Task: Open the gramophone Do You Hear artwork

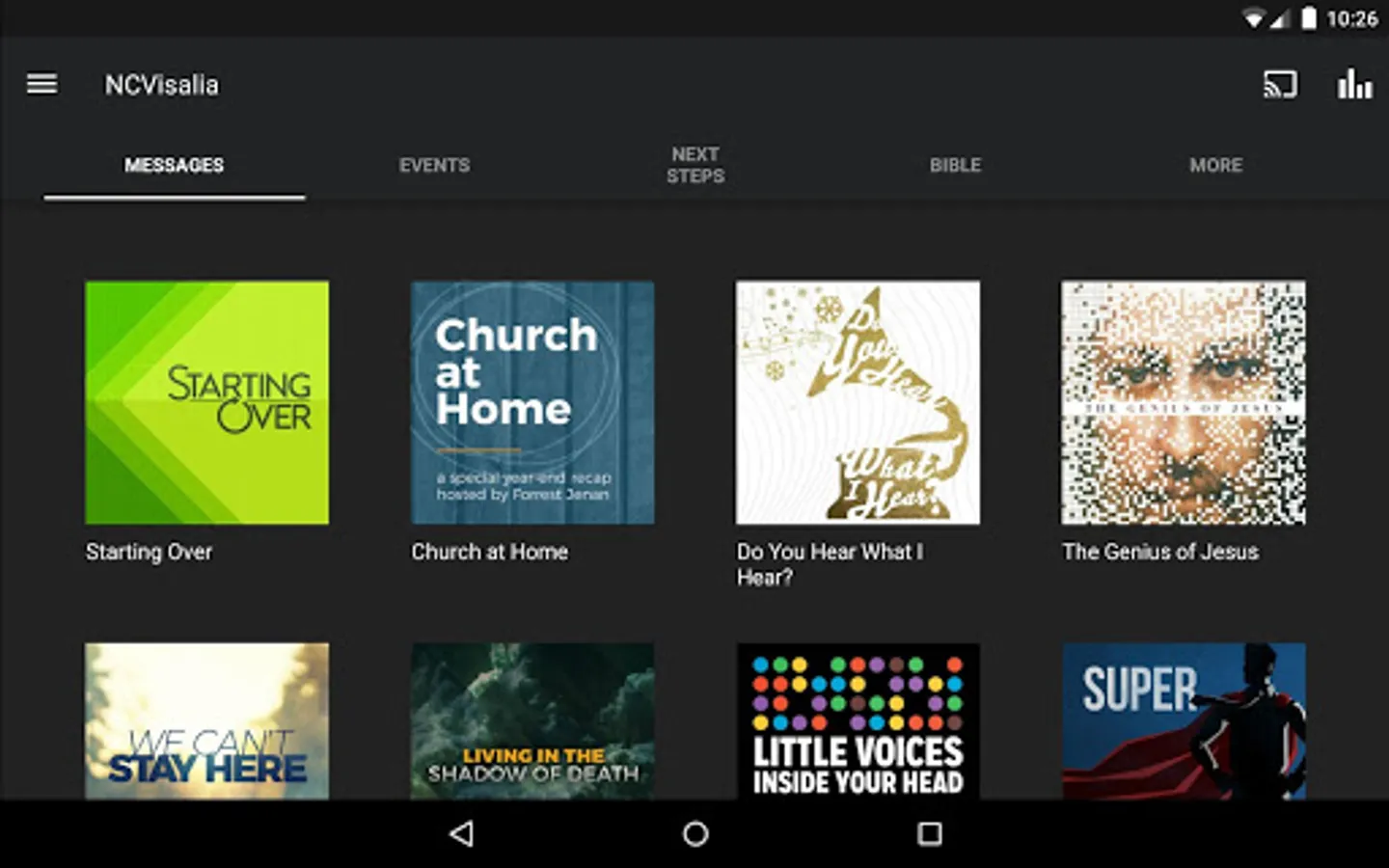Action: (x=858, y=403)
